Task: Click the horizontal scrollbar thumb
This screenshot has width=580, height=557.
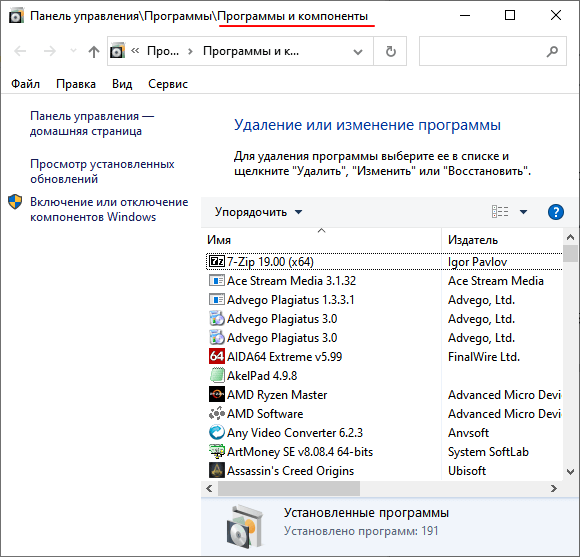Action: (289, 489)
